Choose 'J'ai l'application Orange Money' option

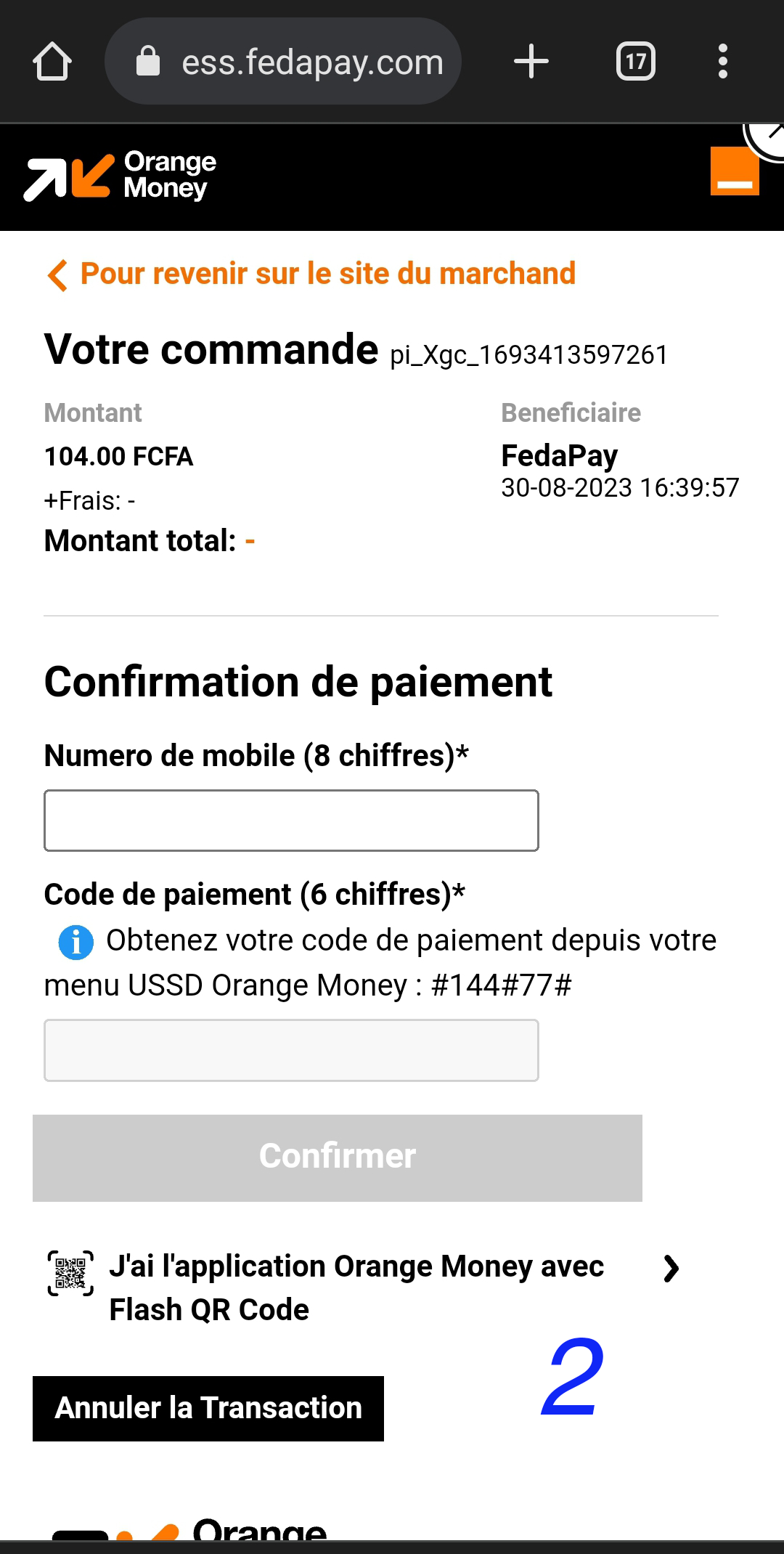356,1287
